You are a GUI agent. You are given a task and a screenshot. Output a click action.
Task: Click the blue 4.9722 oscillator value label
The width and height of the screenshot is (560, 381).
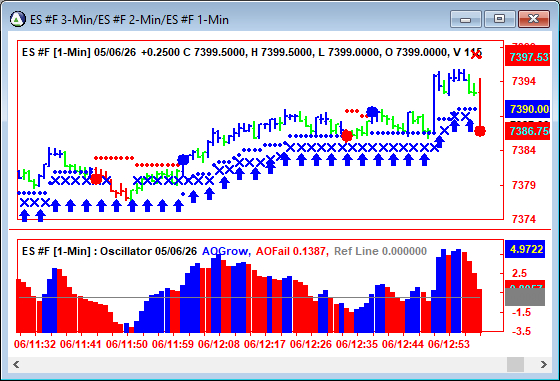point(525,249)
